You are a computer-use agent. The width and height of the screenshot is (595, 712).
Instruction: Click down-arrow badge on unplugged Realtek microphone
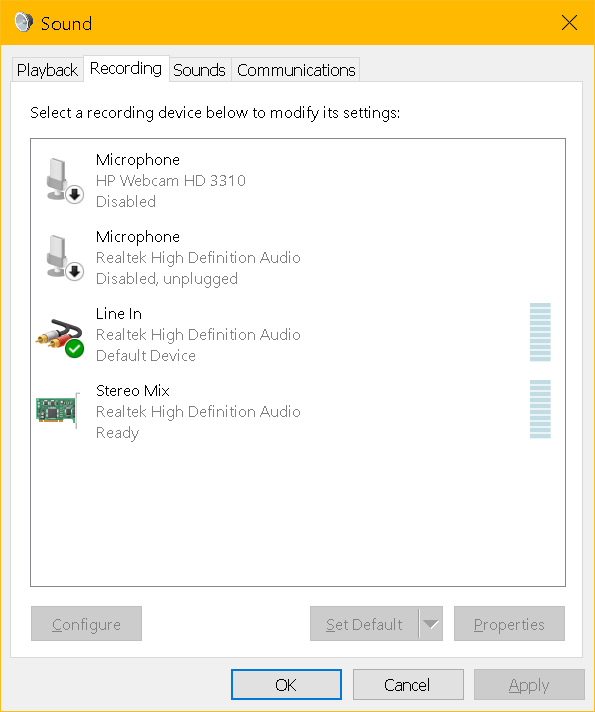[74, 272]
